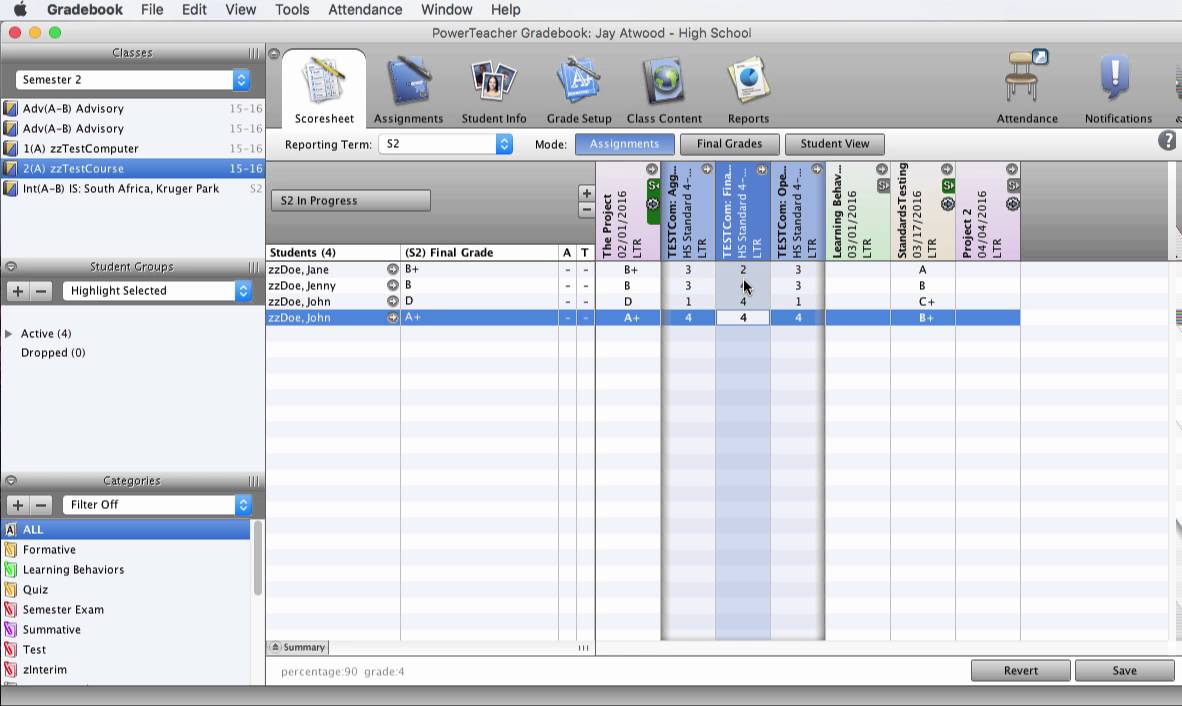Add a student group with plus button
This screenshot has width=1182, height=706.
tap(18, 291)
